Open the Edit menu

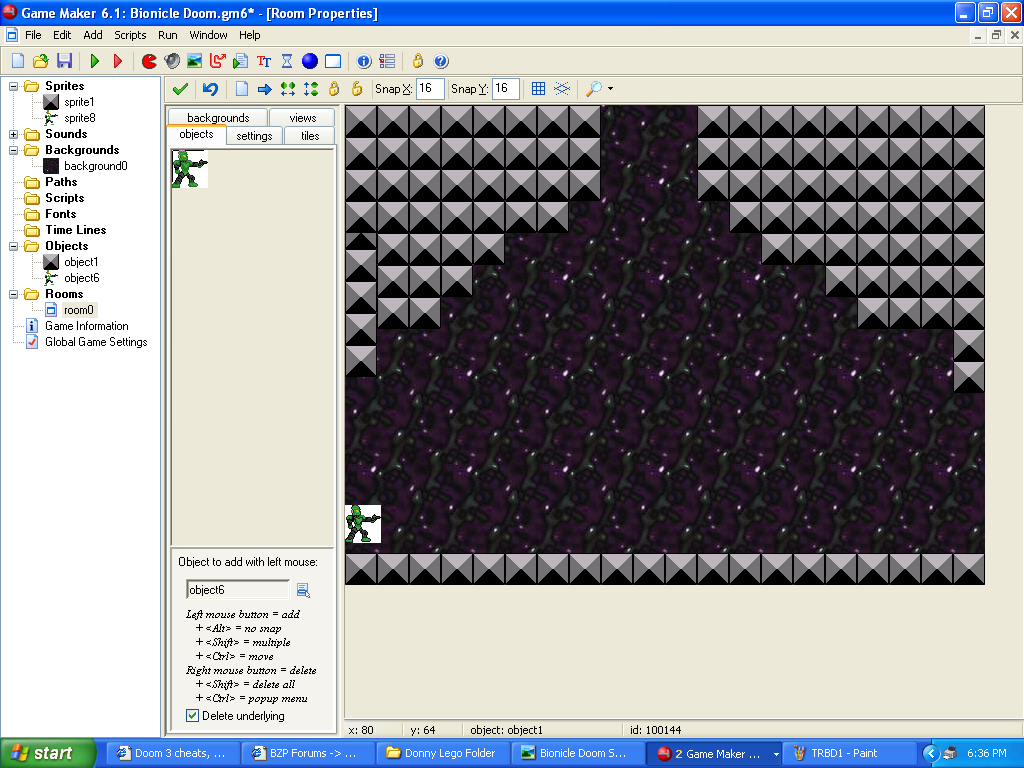pos(62,35)
